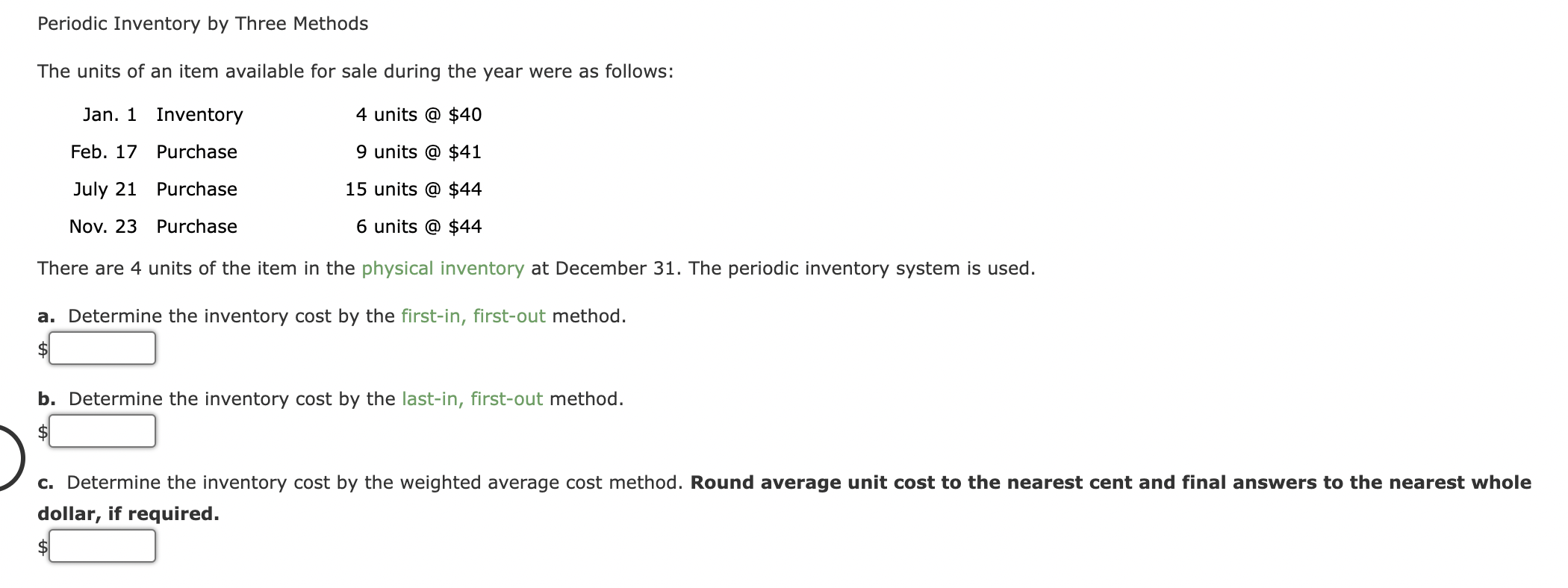The height and width of the screenshot is (588, 1568).
Task: Click the bold label b before the LIFO question
Action: 46,398
